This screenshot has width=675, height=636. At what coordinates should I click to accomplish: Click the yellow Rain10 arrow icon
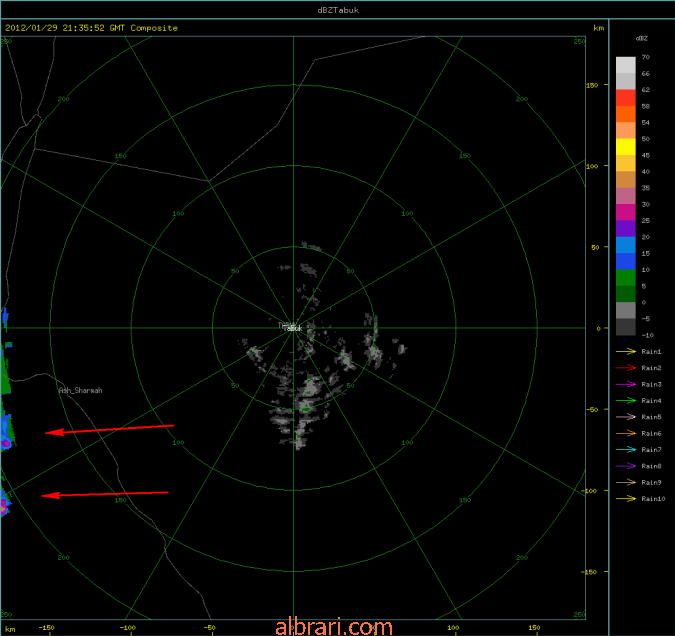point(626,499)
